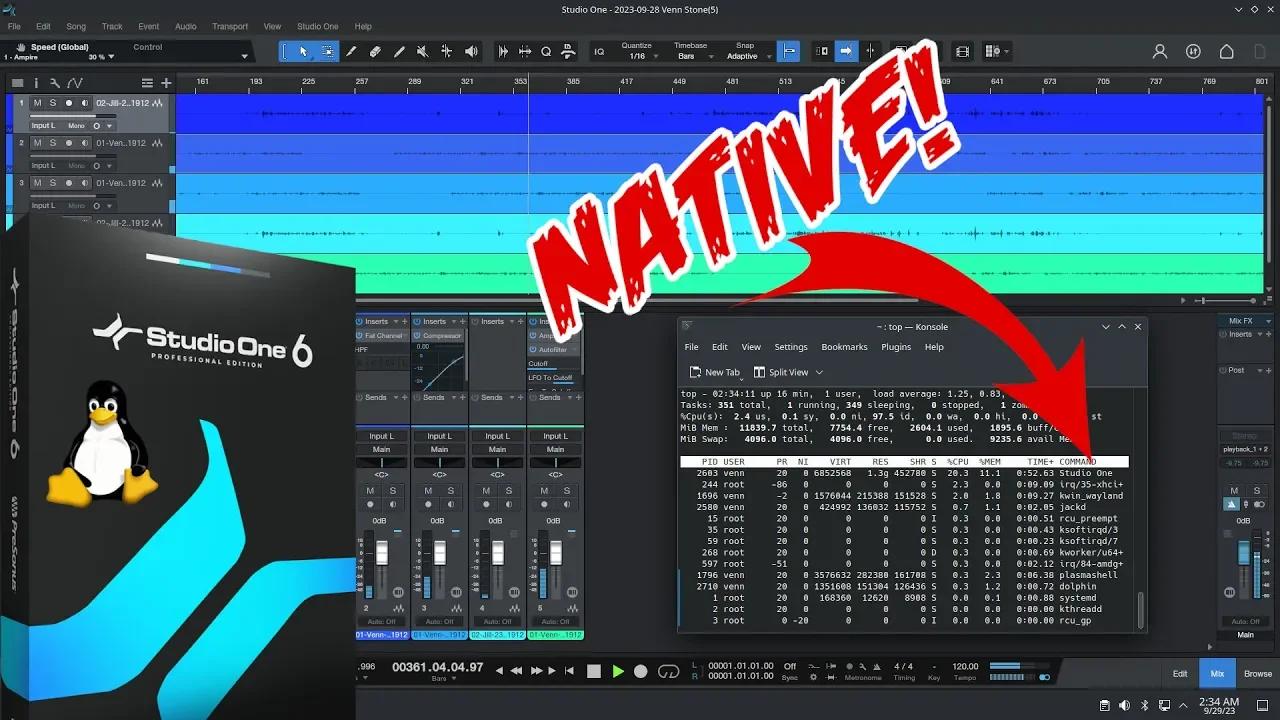Open the Edit view button
Screen dimensions: 1280x720
click(1180, 674)
